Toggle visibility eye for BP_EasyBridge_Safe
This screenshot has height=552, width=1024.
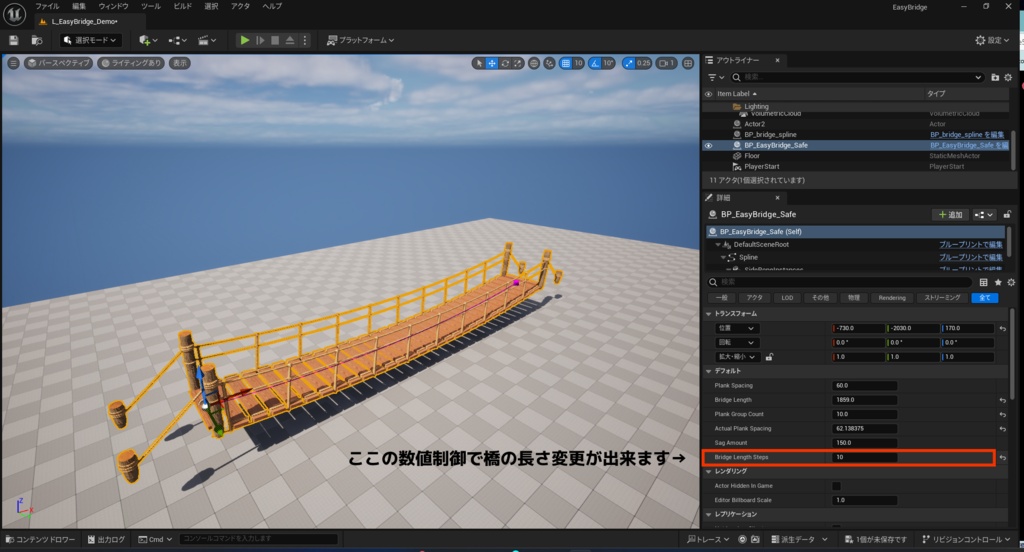(x=708, y=146)
